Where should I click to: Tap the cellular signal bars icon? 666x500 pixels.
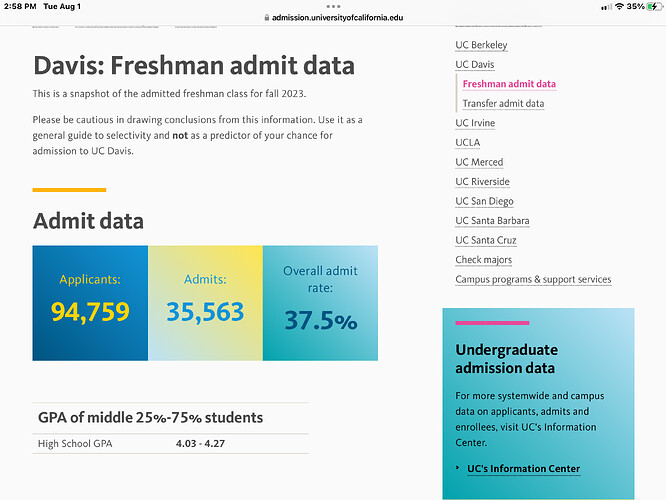tap(605, 6)
